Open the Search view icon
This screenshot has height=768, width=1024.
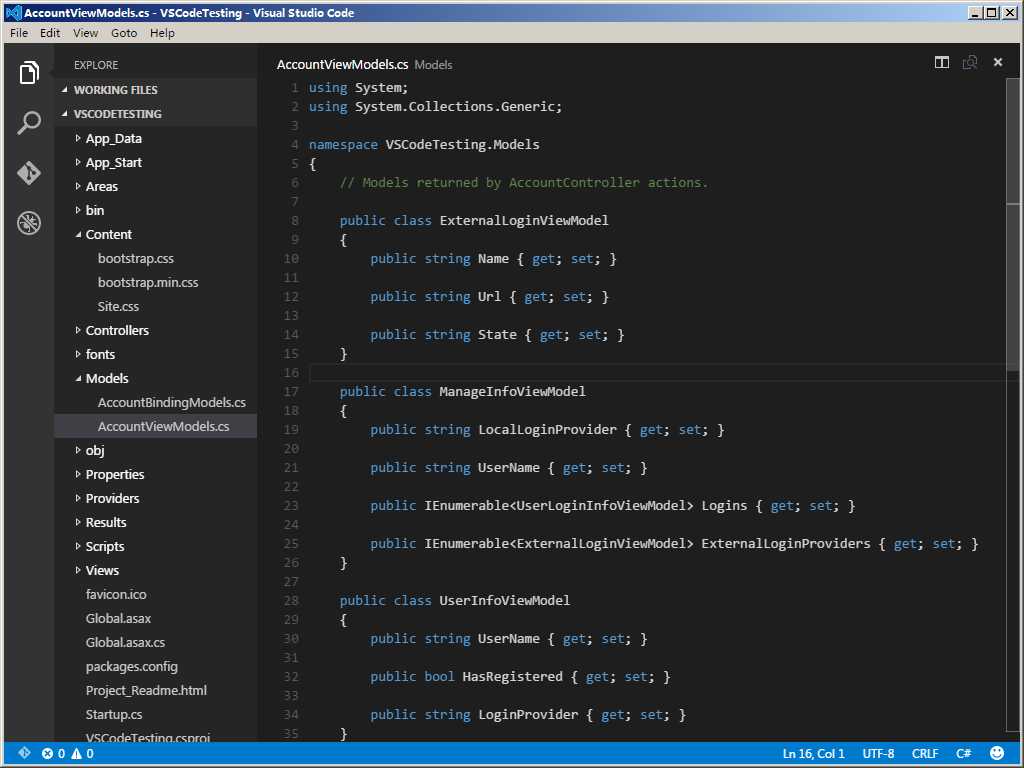tap(29, 122)
